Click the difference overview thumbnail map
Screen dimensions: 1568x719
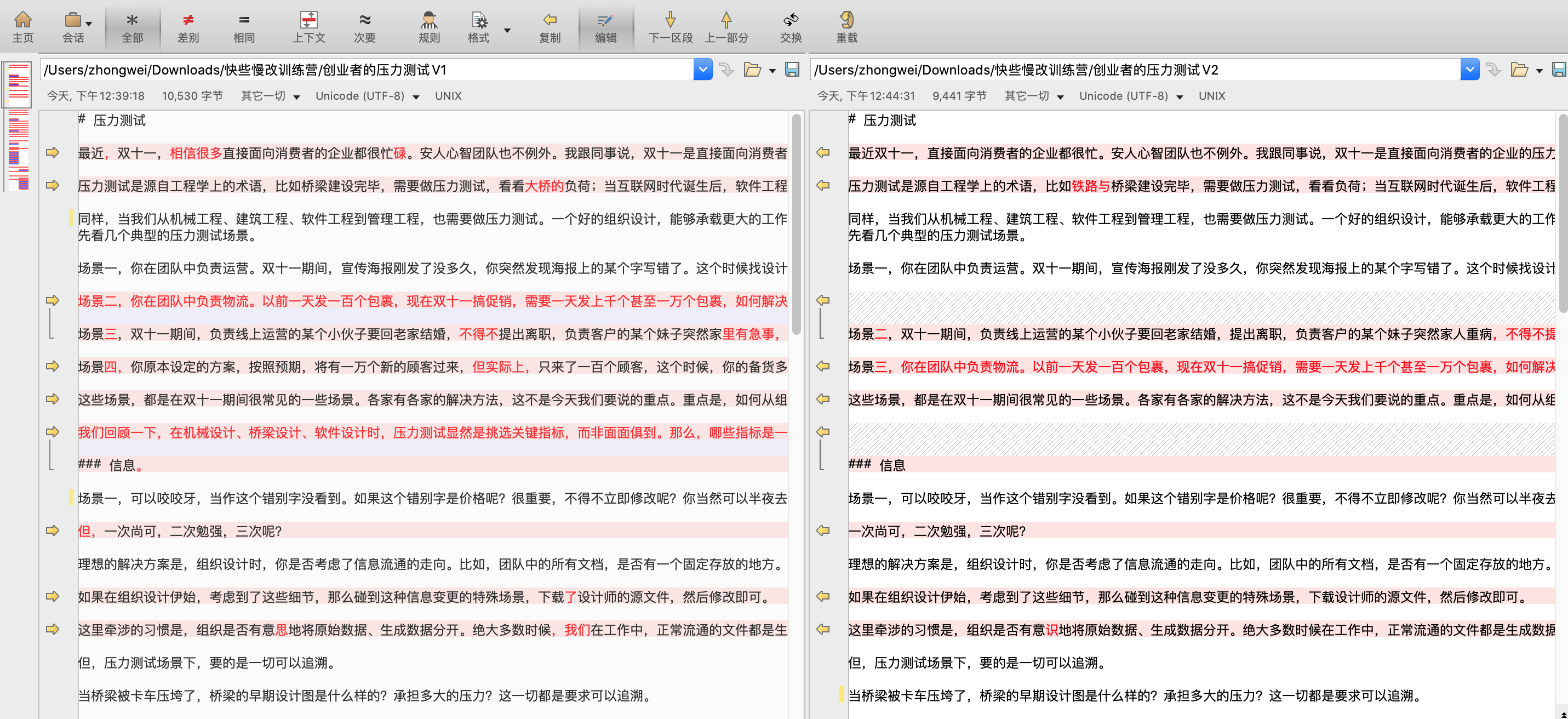[x=18, y=126]
